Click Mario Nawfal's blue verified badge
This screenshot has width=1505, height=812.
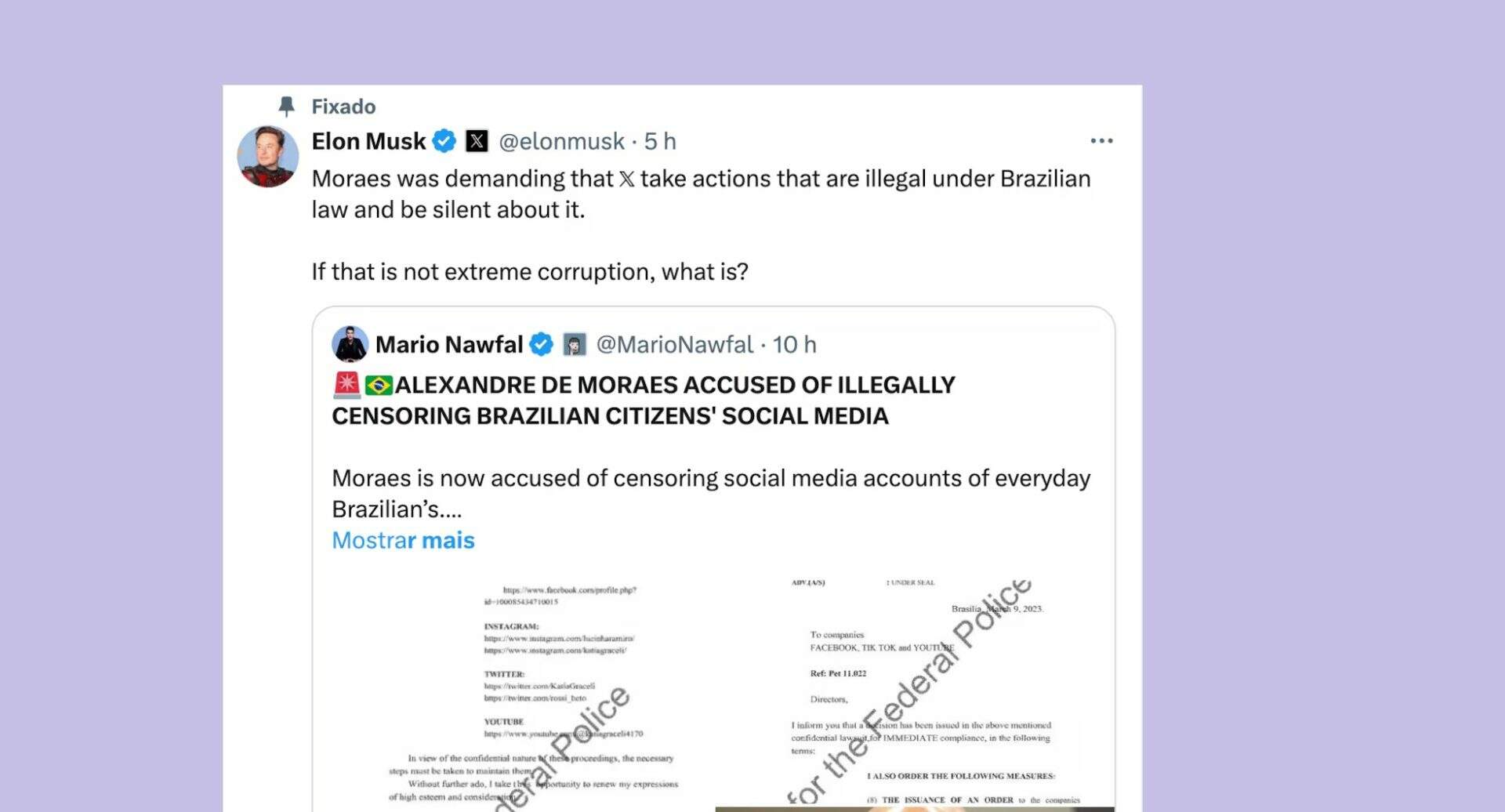(x=542, y=345)
